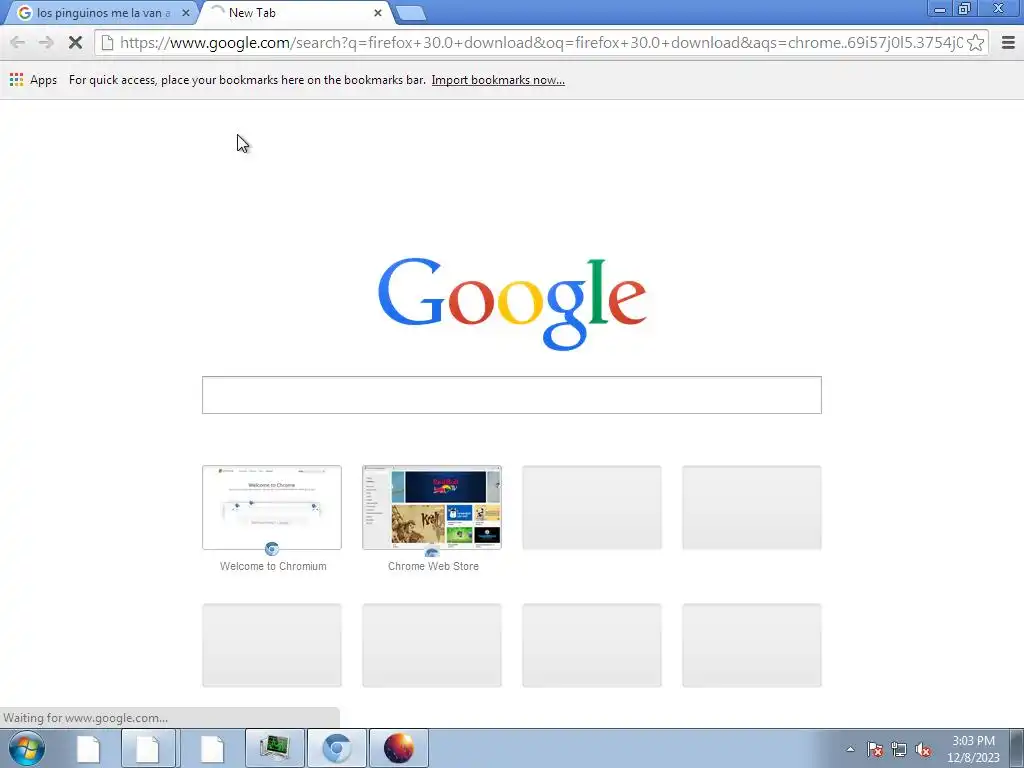1024x768 pixels.
Task: Open the Apps shortcut in bookmarks bar
Action: (x=33, y=80)
